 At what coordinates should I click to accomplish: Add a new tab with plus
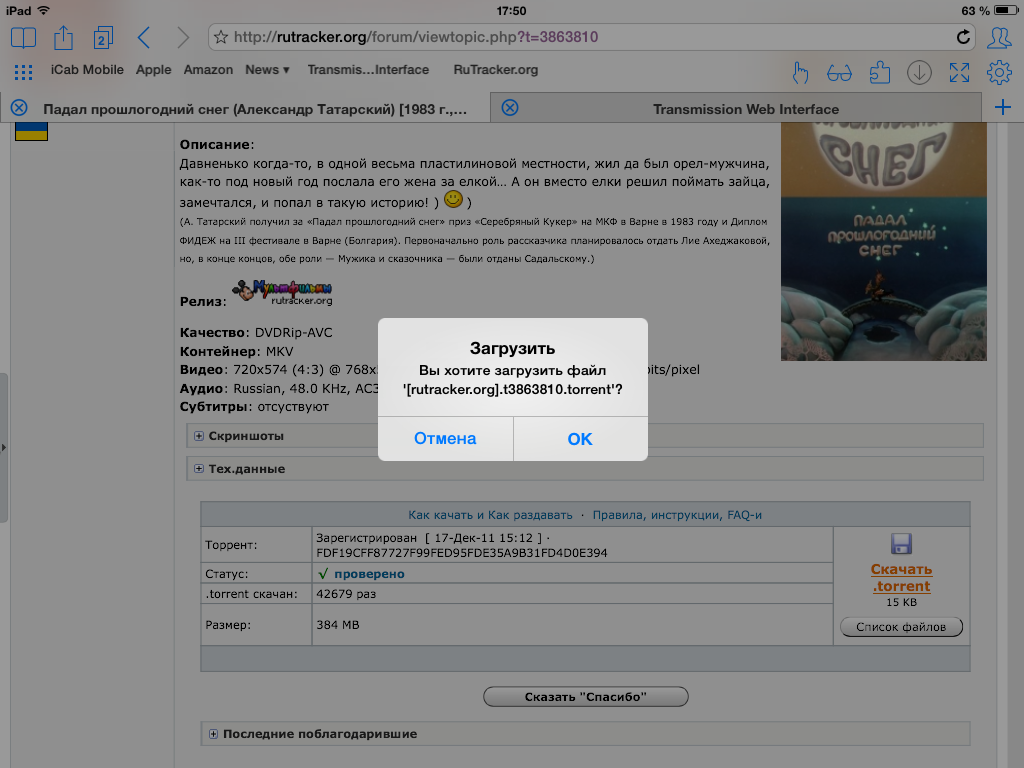tap(1002, 108)
